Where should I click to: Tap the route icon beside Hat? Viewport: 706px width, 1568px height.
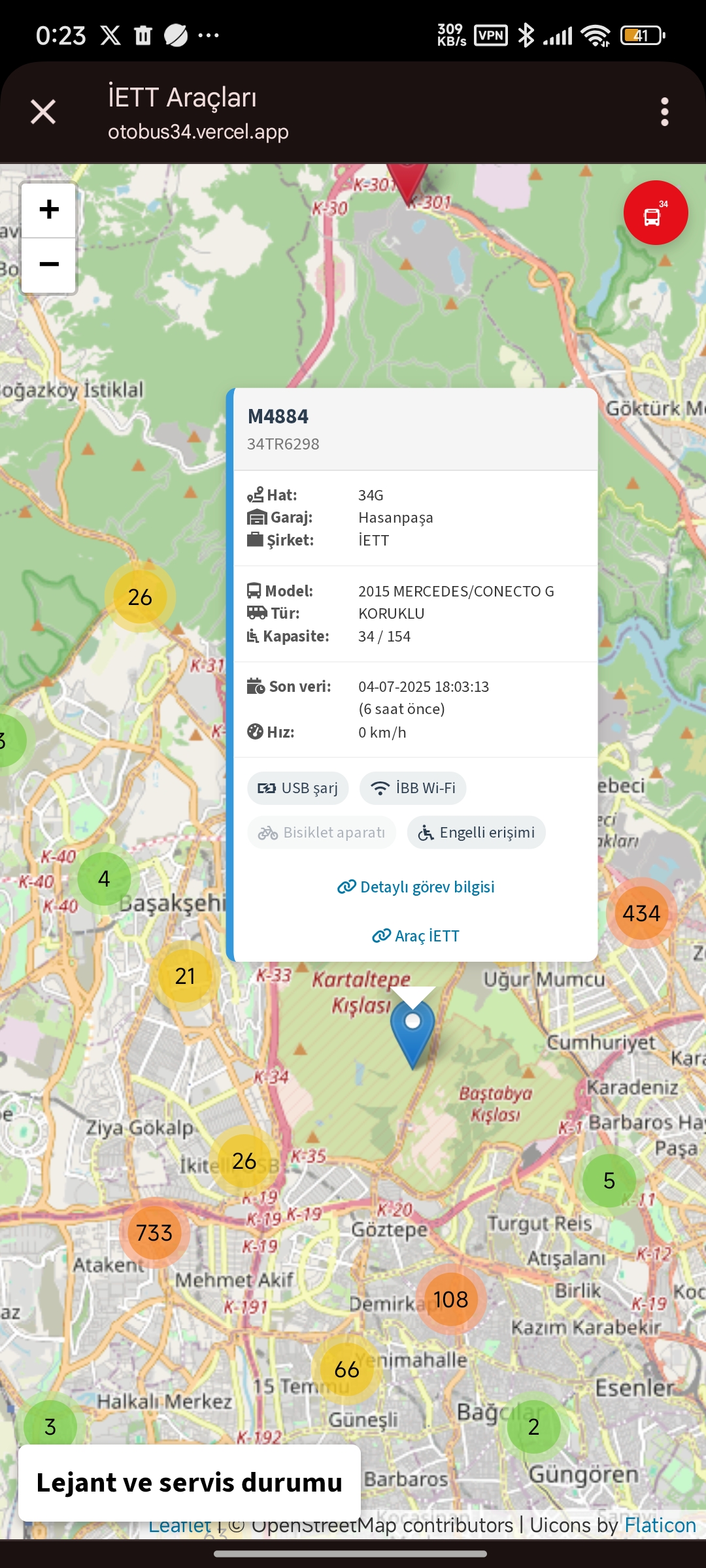(x=255, y=495)
